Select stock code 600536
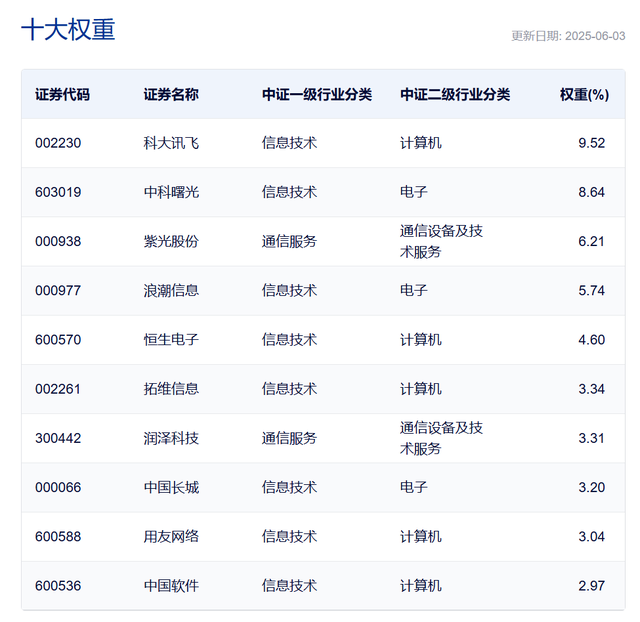Viewport: 640px width, 622px height. [58, 586]
